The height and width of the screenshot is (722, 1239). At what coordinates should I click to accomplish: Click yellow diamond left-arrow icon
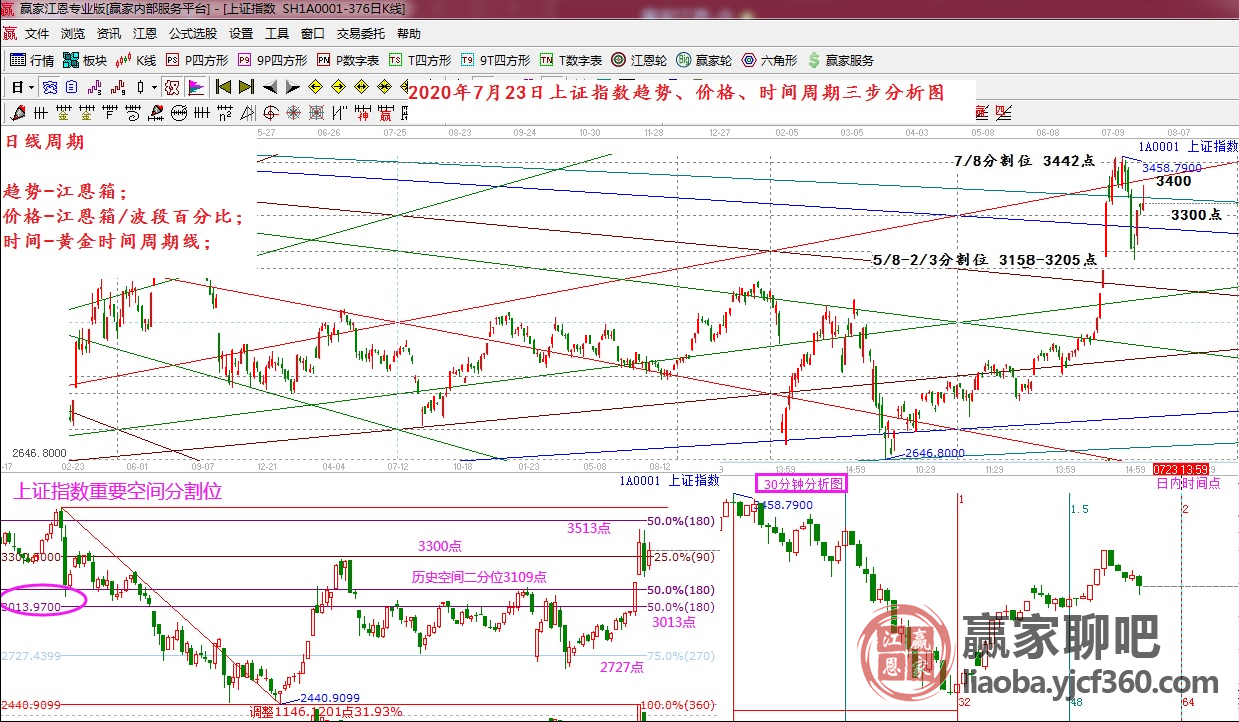click(x=316, y=87)
